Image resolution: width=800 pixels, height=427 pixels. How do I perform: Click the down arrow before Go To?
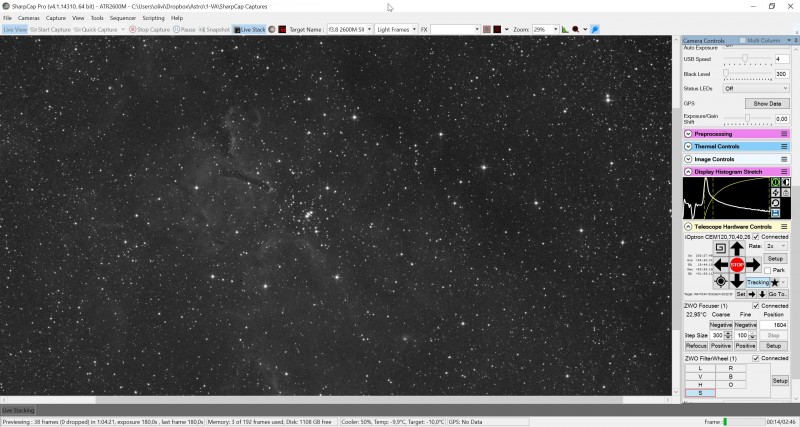click(762, 294)
